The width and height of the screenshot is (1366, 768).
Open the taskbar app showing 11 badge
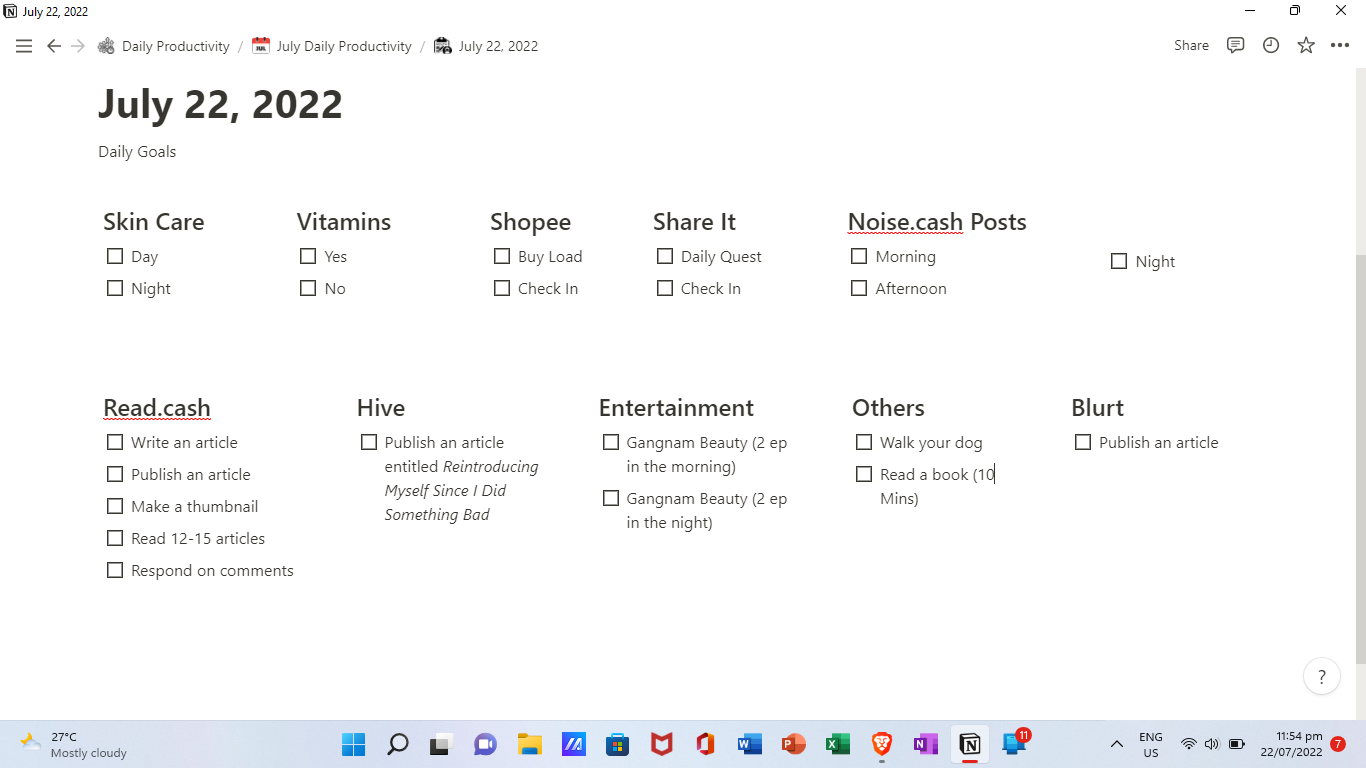1014,743
